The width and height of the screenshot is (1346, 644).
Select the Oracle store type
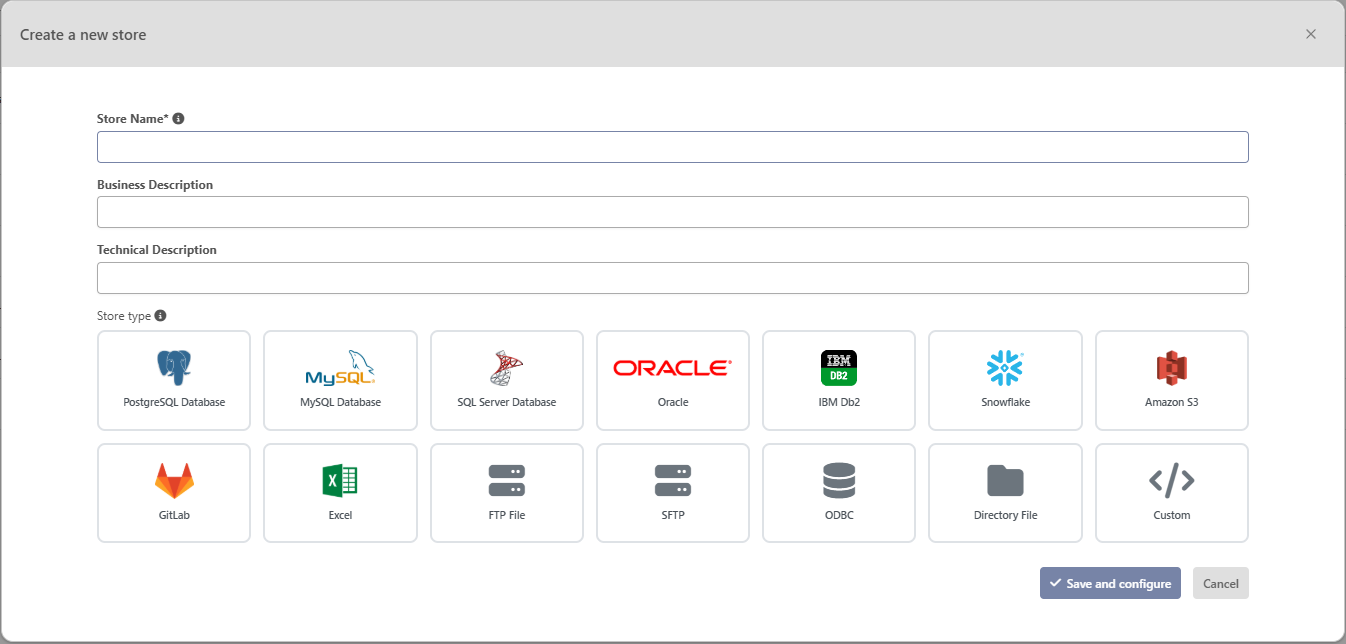point(673,380)
